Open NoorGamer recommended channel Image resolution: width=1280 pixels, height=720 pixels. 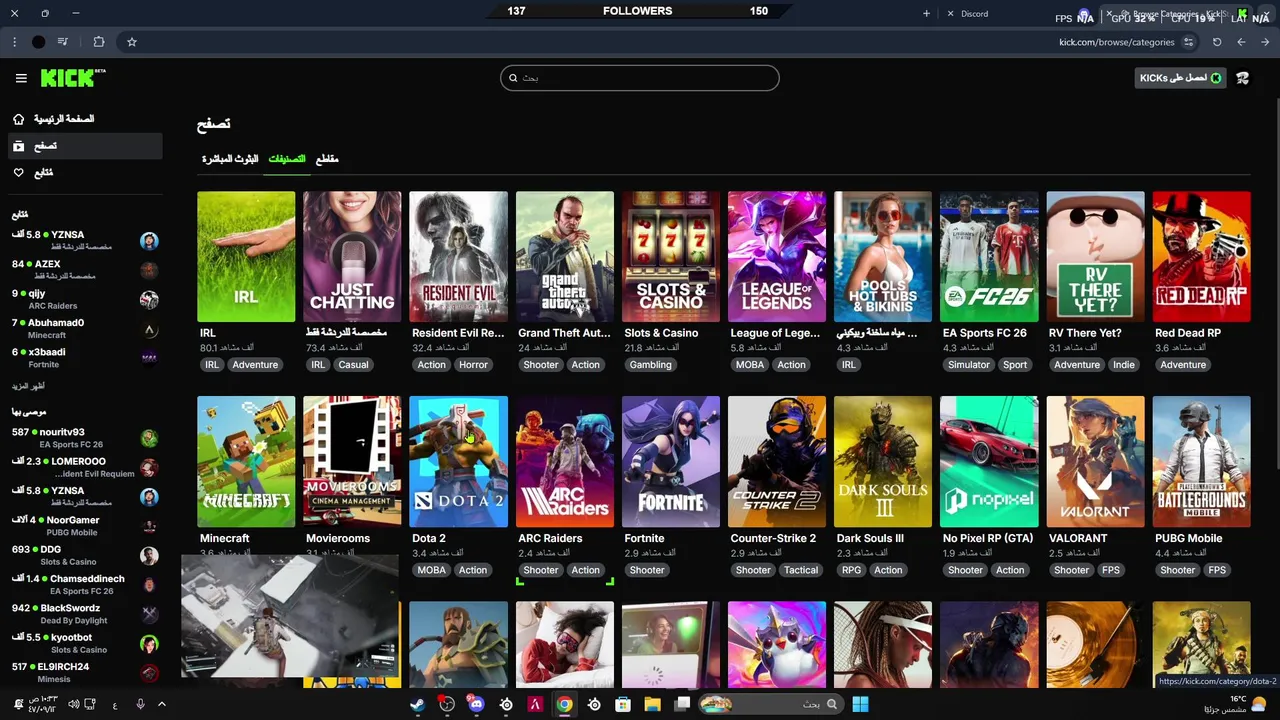85,526
